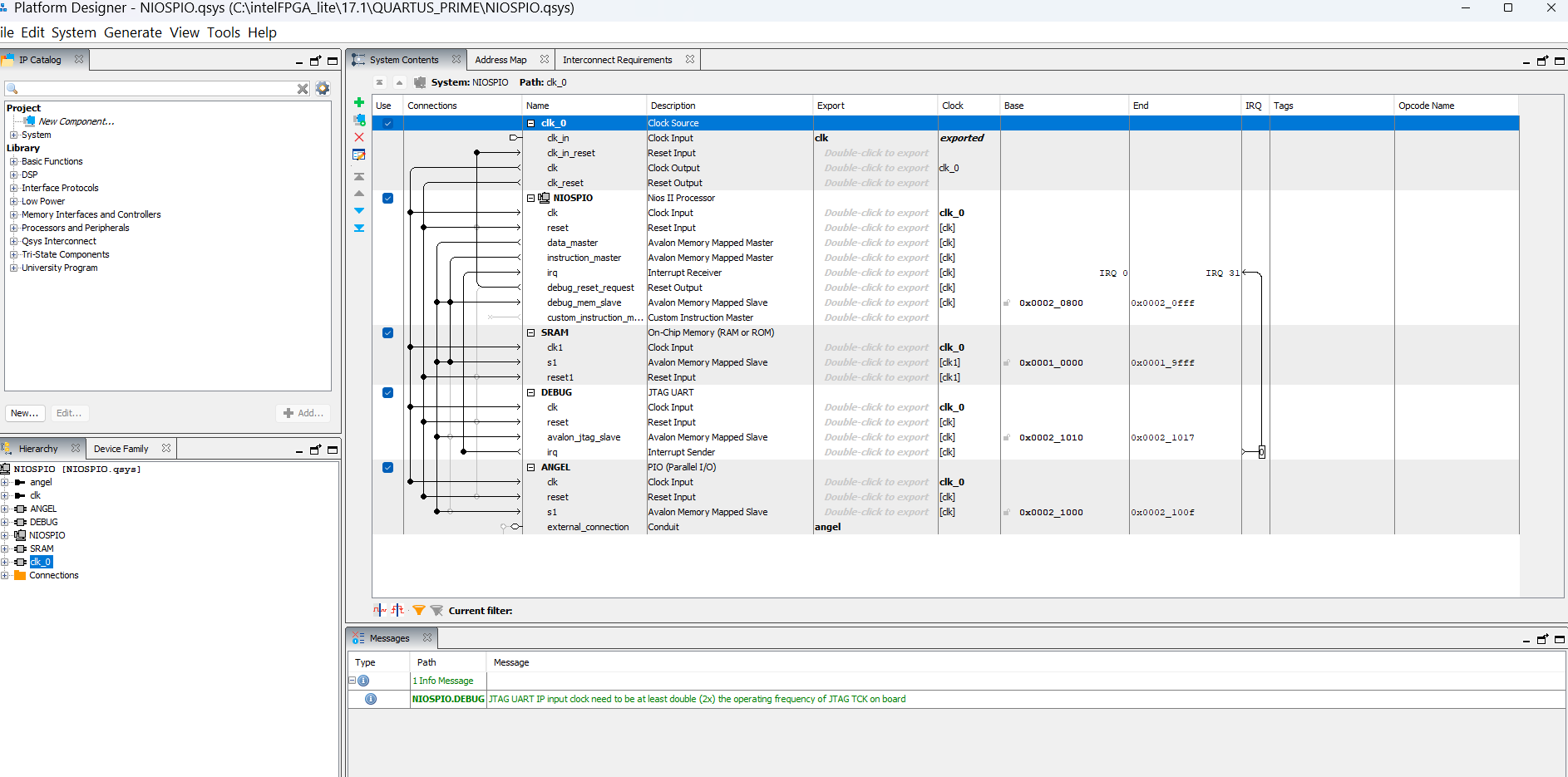Viewport: 1568px width, 777px height.
Task: Disable the Use checkbox for ANGEL
Action: tap(387, 467)
